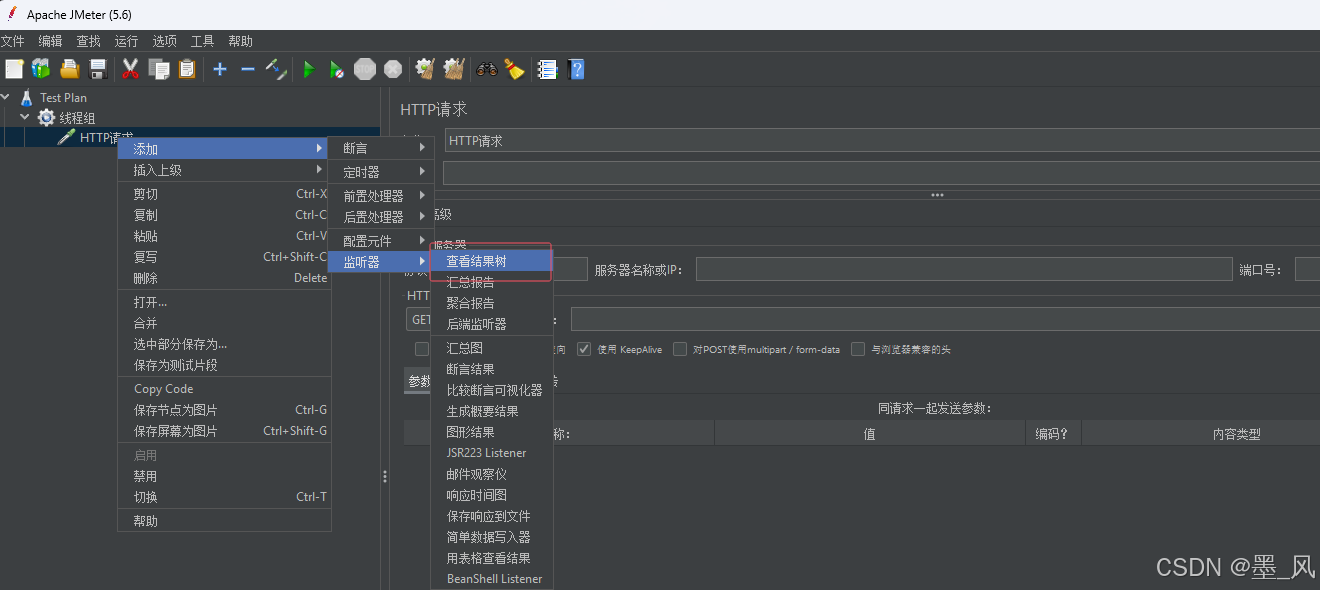Expand the 断言 submenu
This screenshot has width=1320, height=590.
pyautogui.click(x=381, y=148)
